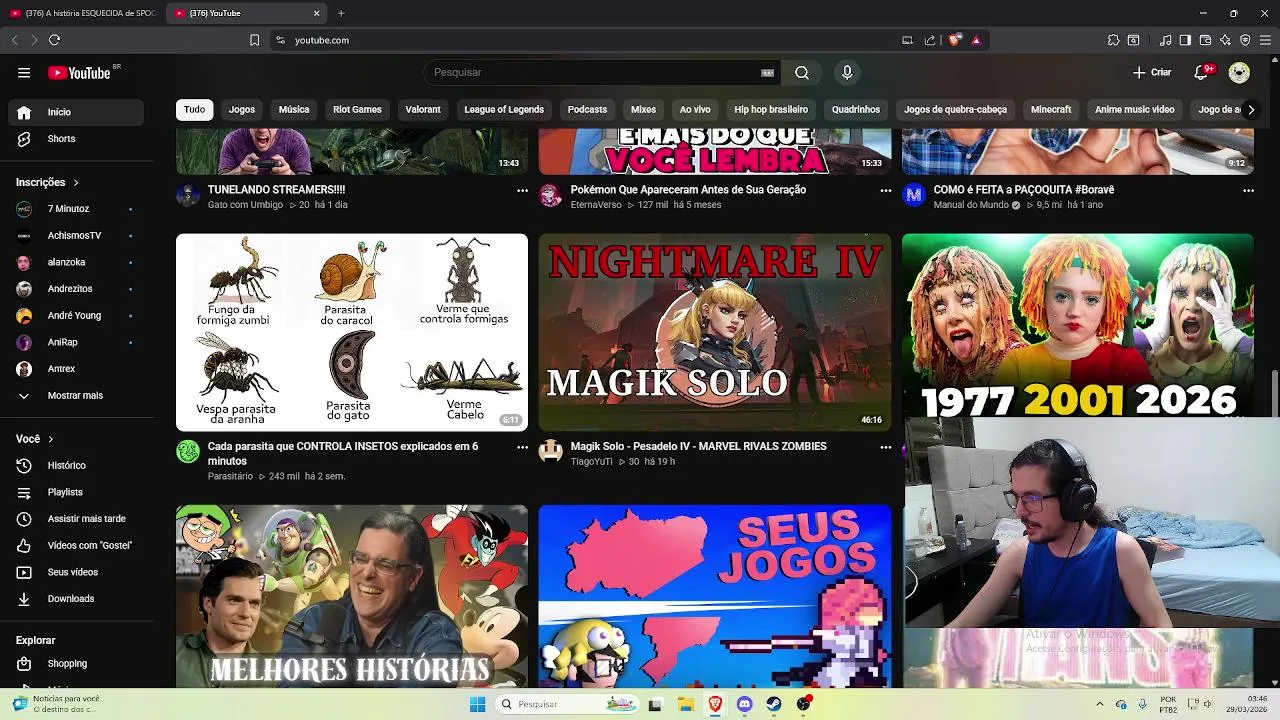Open a new browser tab
Image resolution: width=1280 pixels, height=720 pixels.
[341, 13]
